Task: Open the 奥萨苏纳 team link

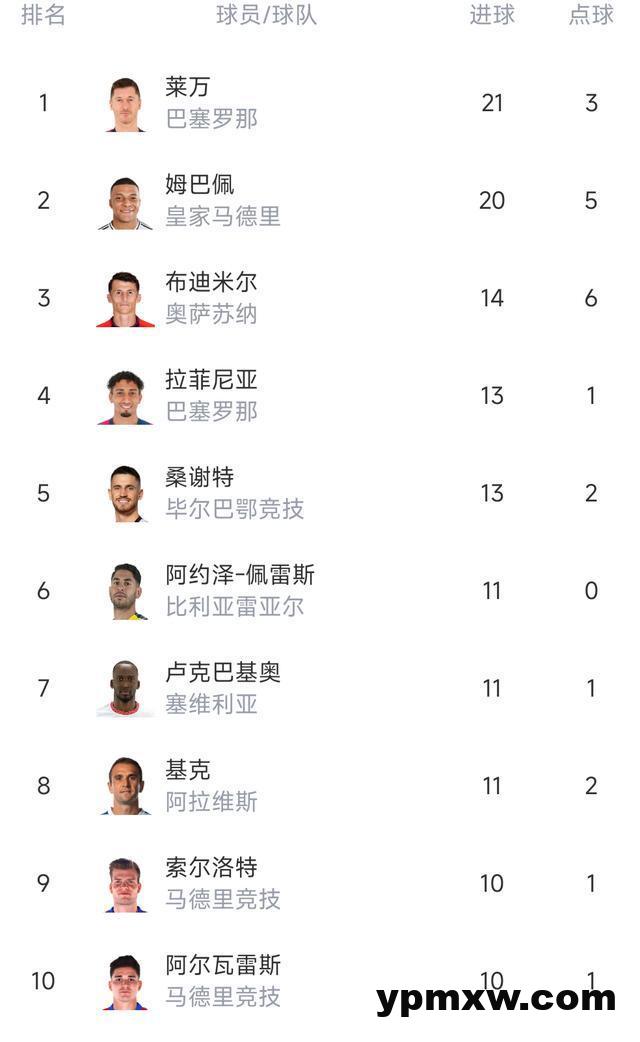Action: [x=211, y=314]
